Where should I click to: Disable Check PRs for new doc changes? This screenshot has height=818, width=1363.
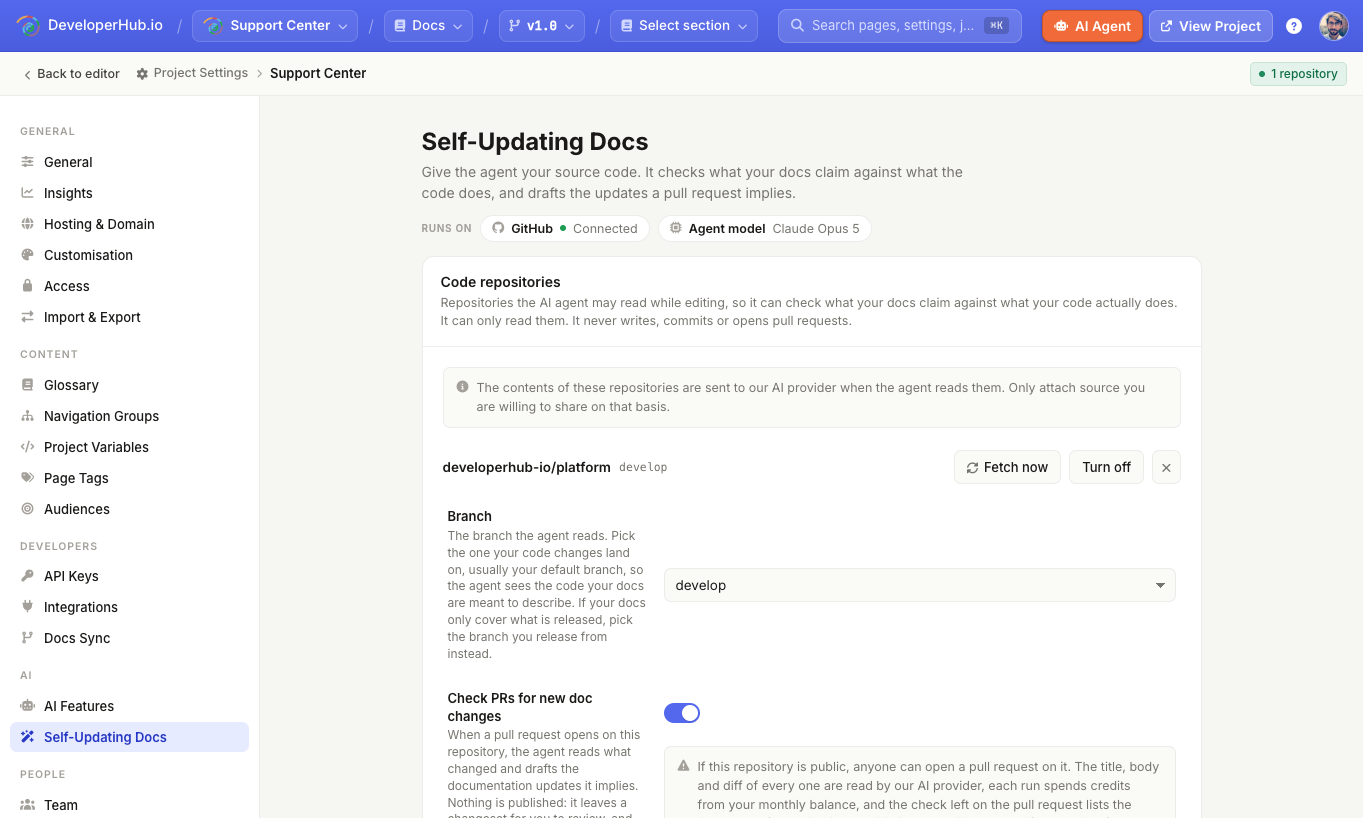pos(682,713)
